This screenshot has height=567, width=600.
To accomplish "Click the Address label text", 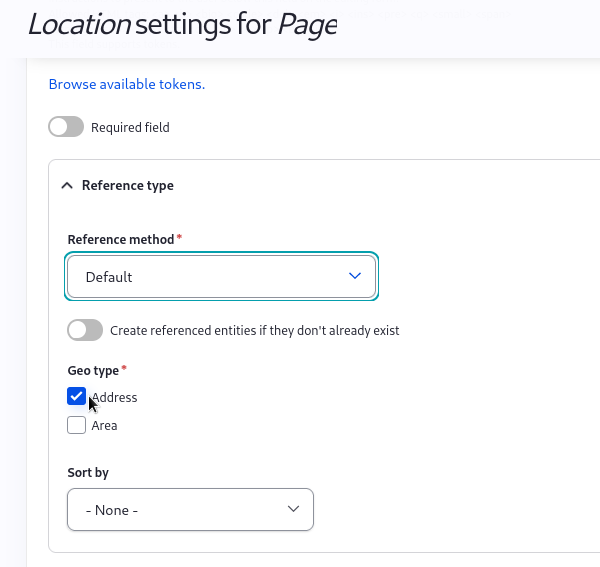I will [x=114, y=398].
